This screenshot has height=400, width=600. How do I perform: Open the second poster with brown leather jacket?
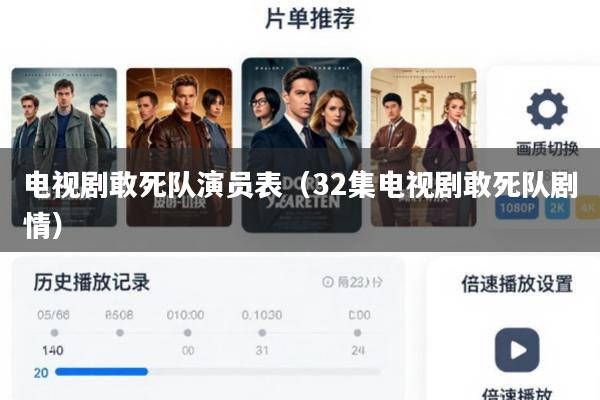point(179,147)
